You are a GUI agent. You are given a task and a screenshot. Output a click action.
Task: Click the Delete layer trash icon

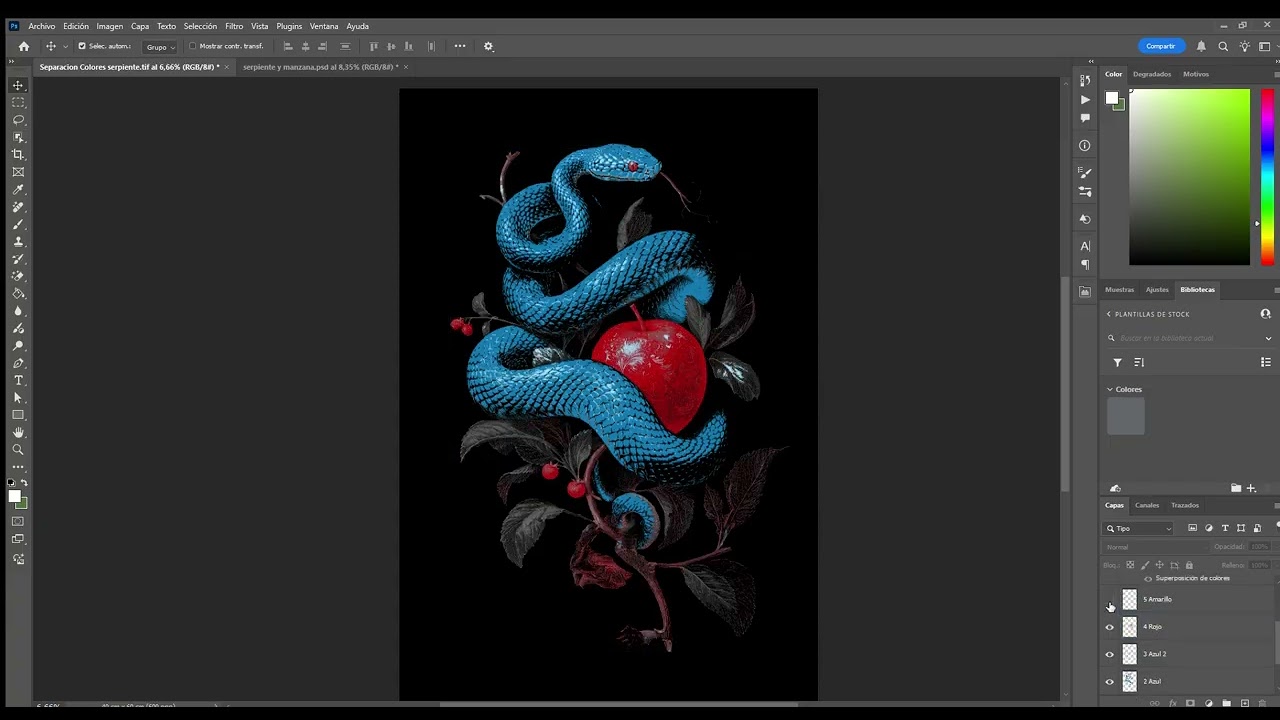(x=1263, y=704)
